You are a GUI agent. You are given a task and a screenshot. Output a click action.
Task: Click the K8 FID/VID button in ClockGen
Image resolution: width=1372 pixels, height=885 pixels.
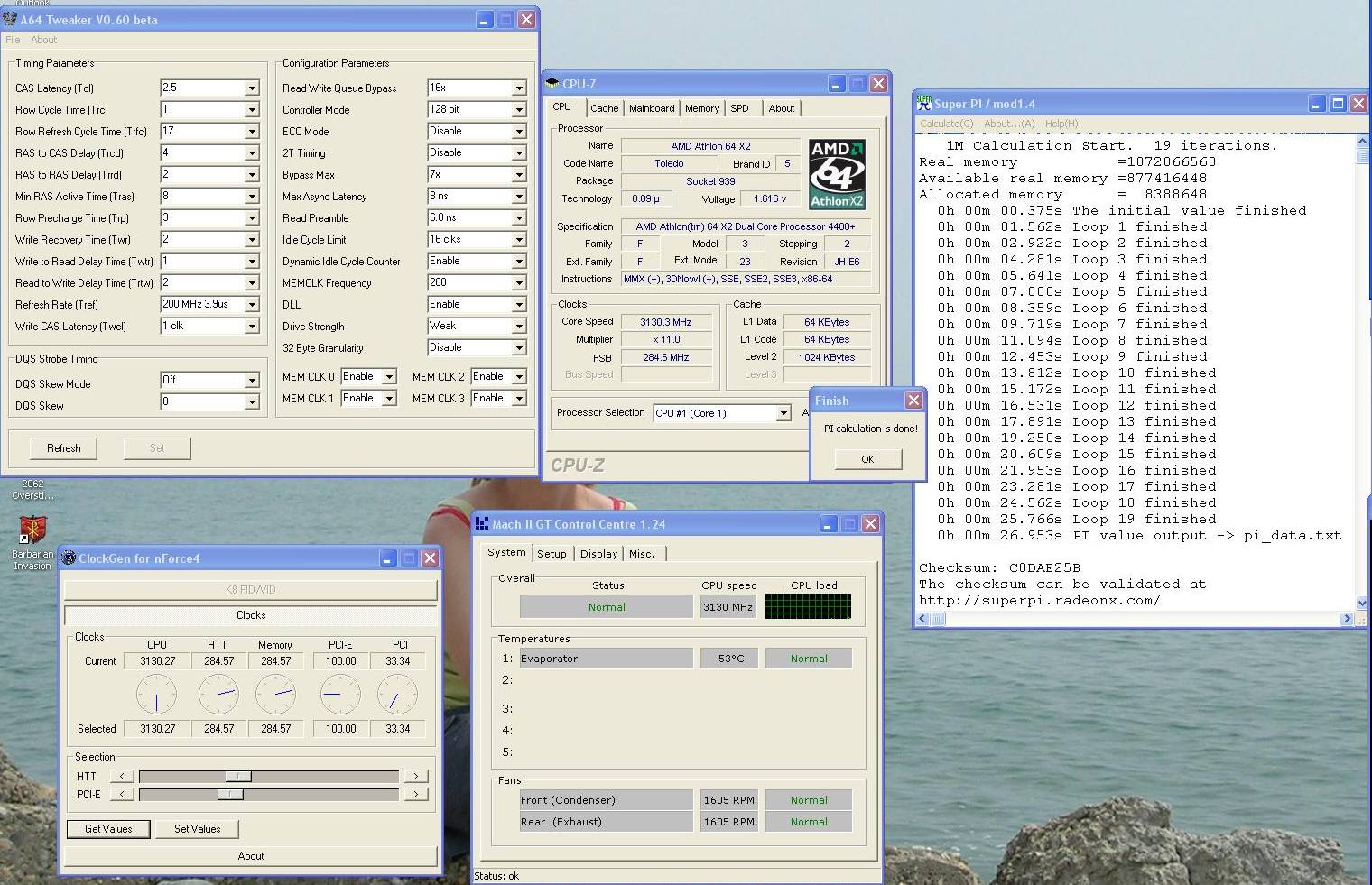pyautogui.click(x=251, y=590)
